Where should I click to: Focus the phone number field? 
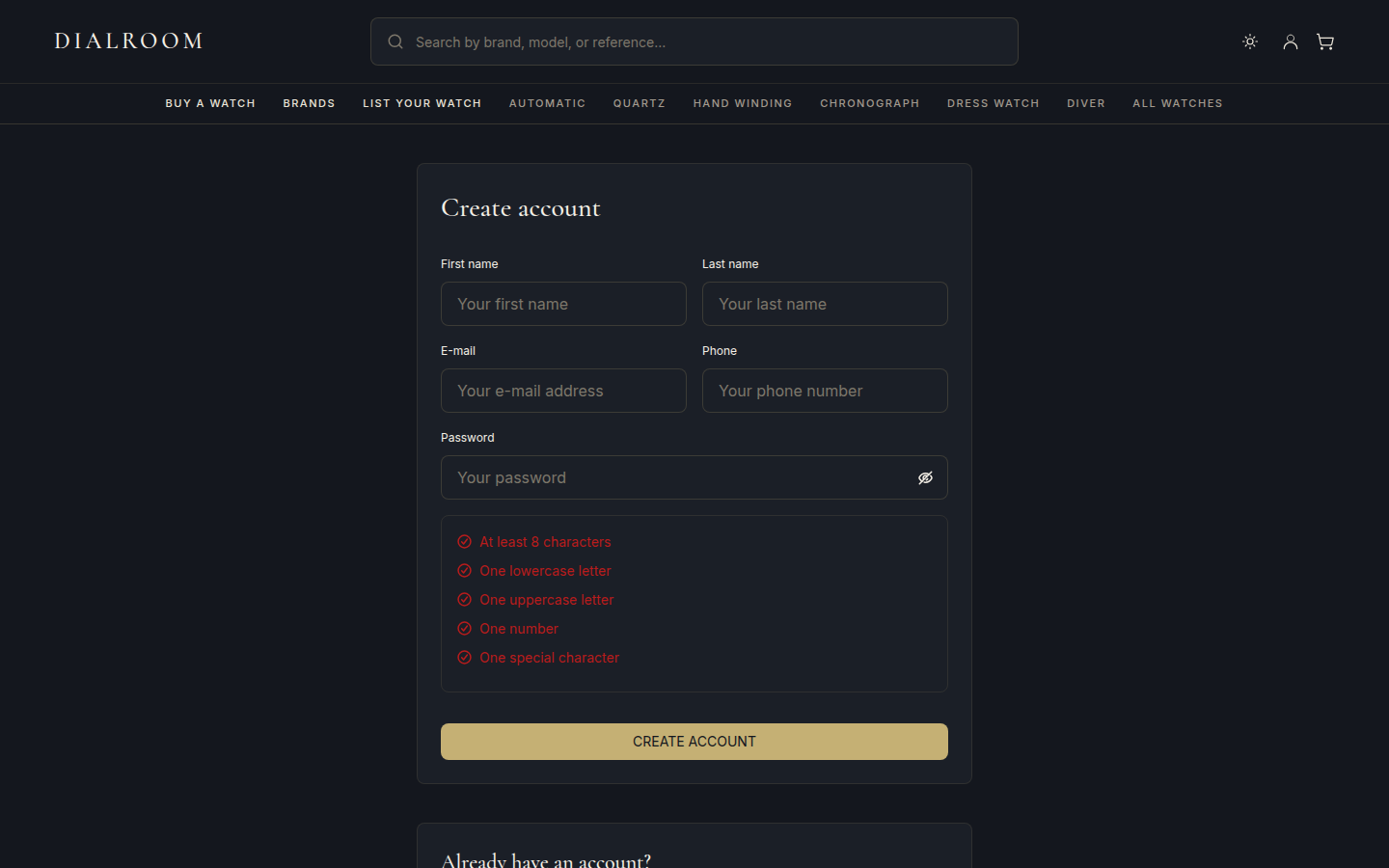pos(825,391)
